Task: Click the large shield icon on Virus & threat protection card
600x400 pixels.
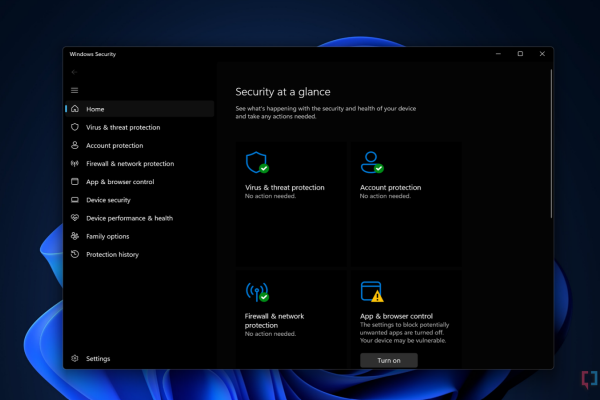Action: coord(257,162)
